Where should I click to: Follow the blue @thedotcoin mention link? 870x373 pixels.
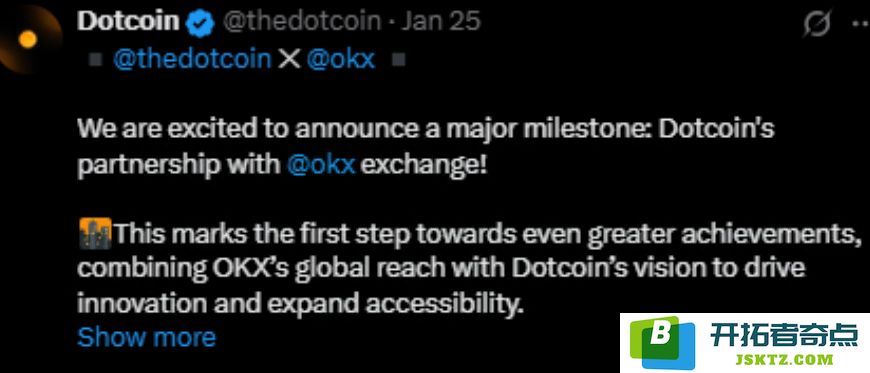[x=192, y=60]
